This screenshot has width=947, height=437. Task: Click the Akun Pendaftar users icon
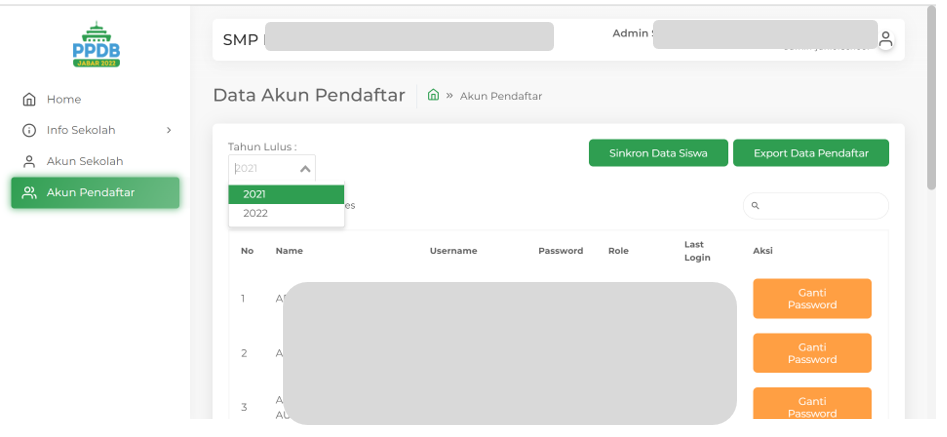point(29,192)
